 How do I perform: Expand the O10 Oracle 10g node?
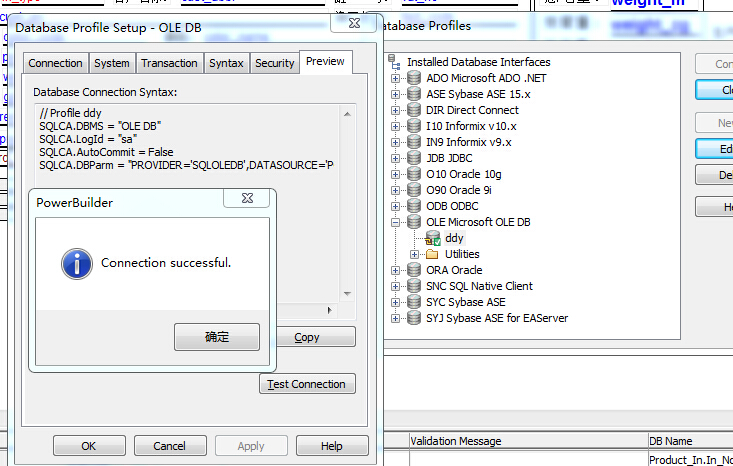[x=395, y=174]
